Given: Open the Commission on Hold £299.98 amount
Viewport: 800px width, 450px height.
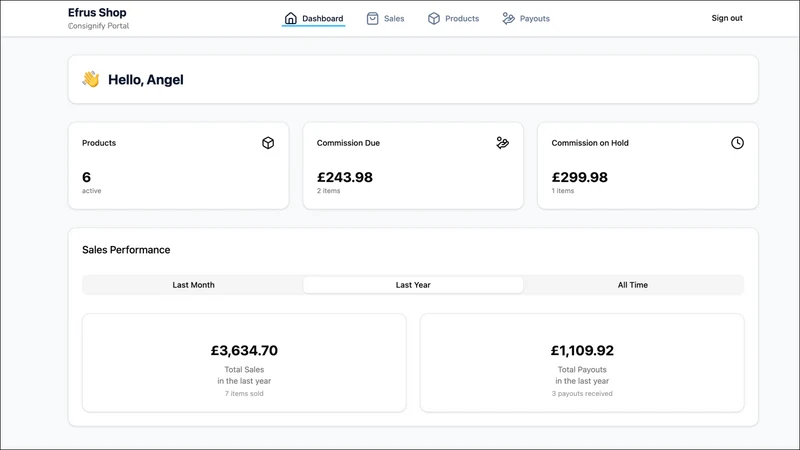Looking at the screenshot, I should [x=580, y=177].
